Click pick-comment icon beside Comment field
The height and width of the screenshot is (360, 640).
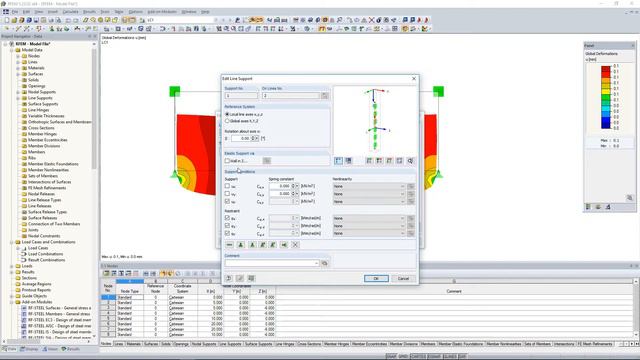(324, 263)
